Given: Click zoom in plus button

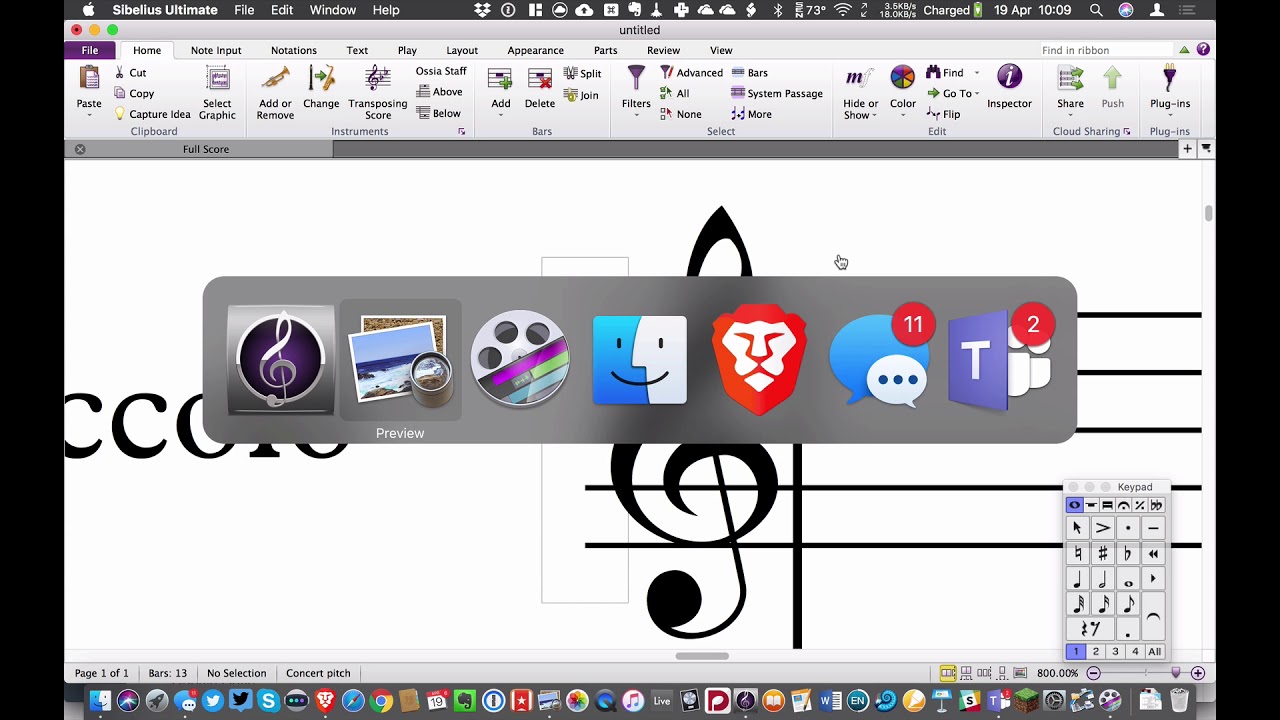Looking at the screenshot, I should [1197, 673].
